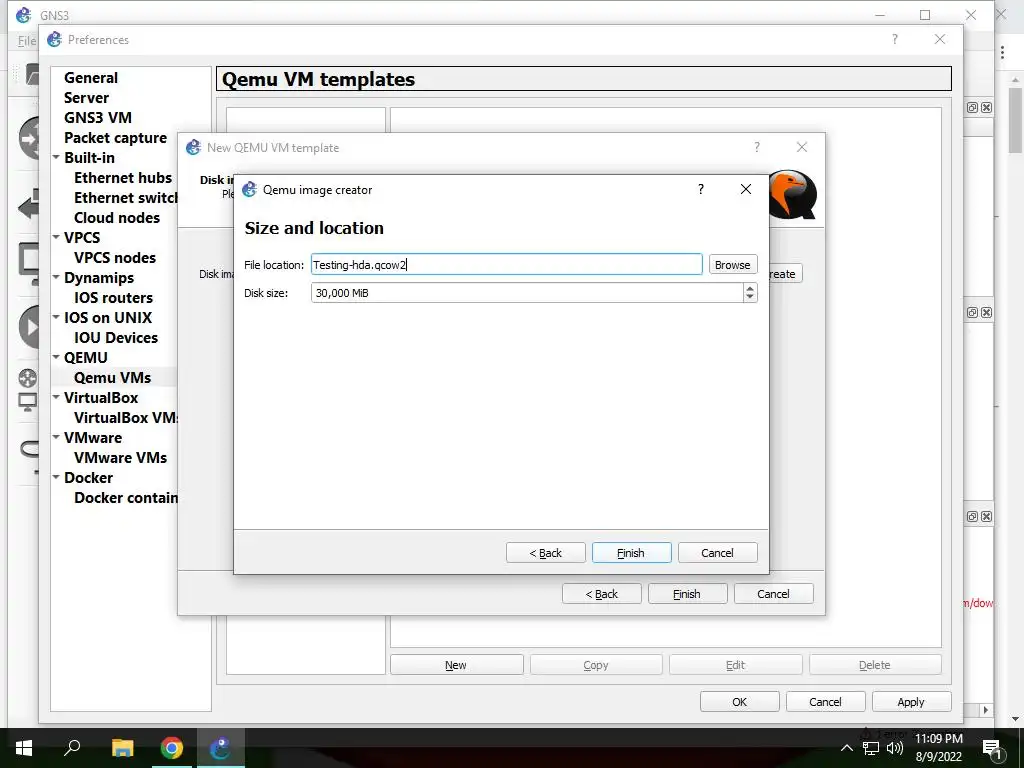The image size is (1024, 768).
Task: Click GNS3 taskbar icon
Action: pos(220,748)
